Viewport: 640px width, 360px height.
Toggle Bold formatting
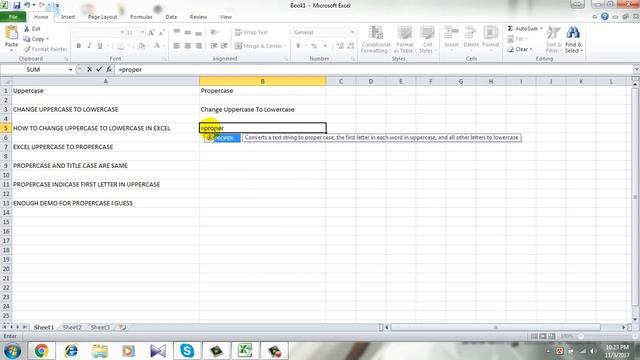click(78, 46)
